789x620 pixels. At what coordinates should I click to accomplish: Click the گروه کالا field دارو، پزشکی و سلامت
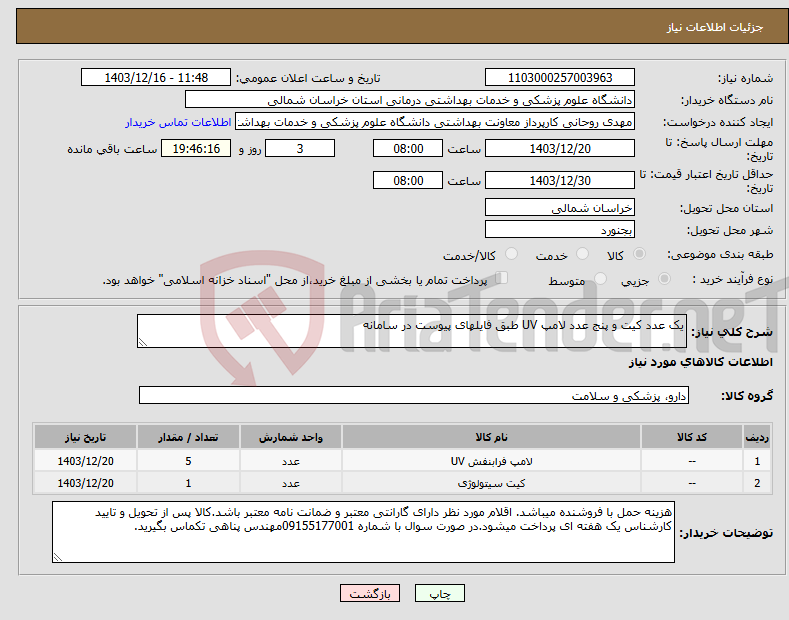coord(414,396)
